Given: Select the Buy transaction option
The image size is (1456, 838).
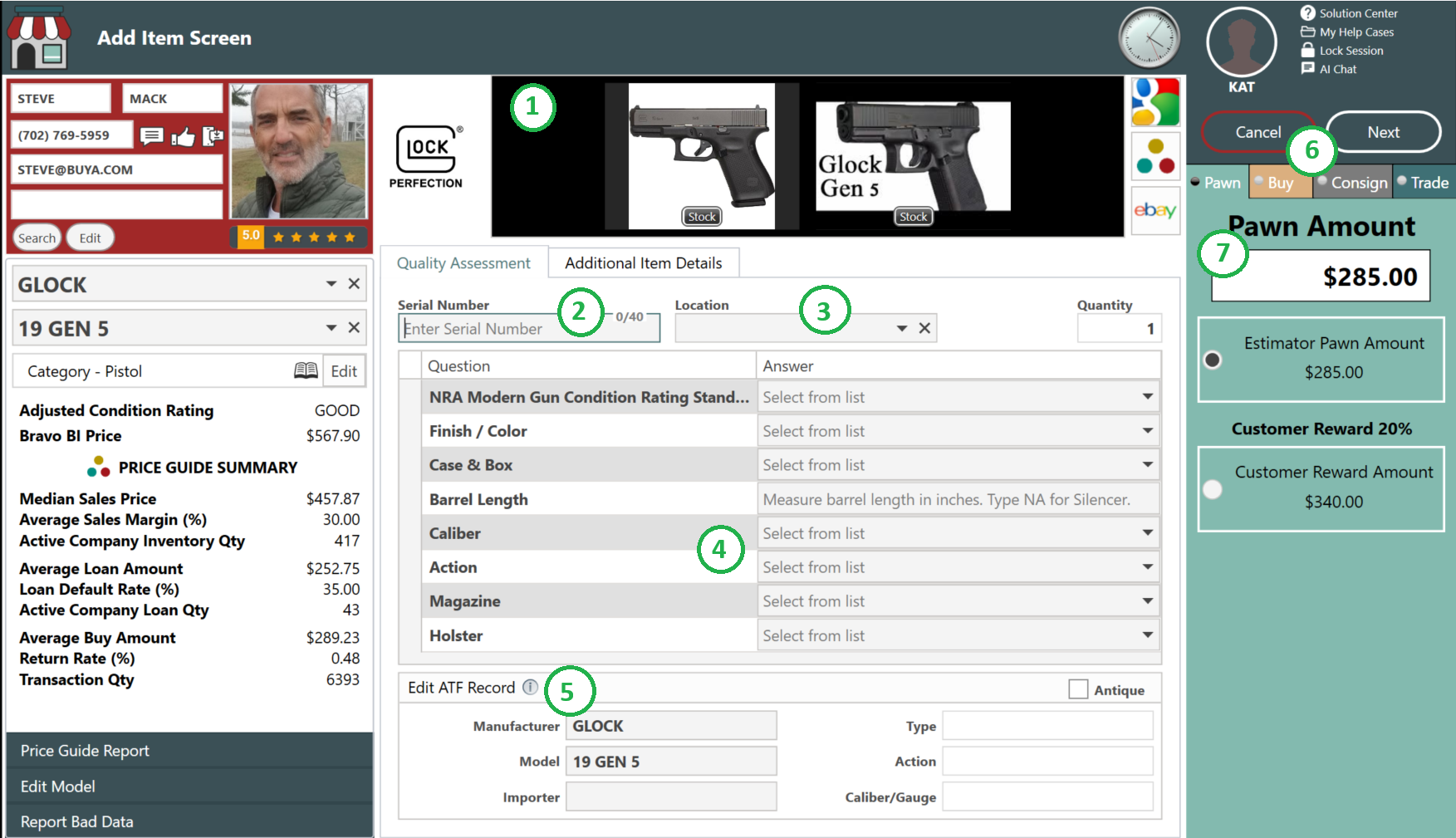Looking at the screenshot, I should pos(1280,183).
